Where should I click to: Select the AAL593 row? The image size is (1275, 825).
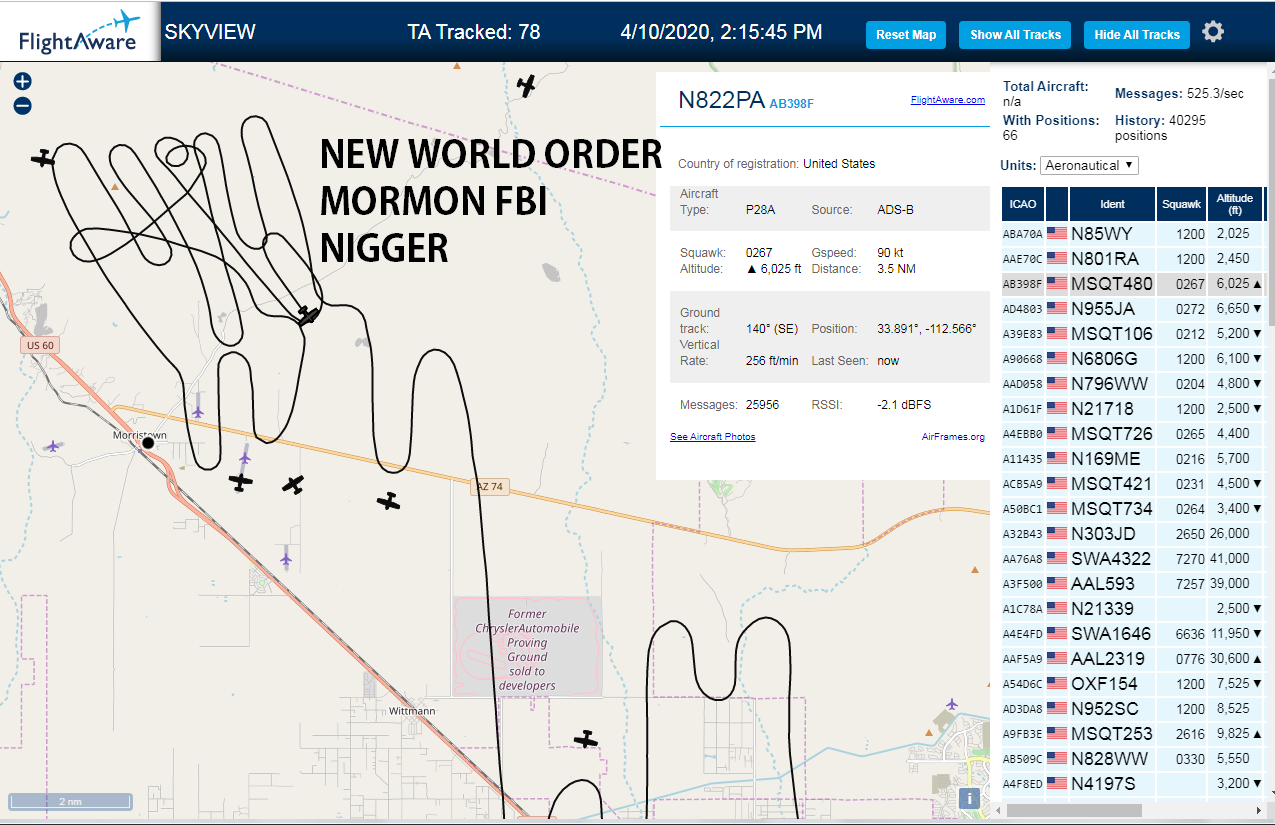tap(1133, 584)
